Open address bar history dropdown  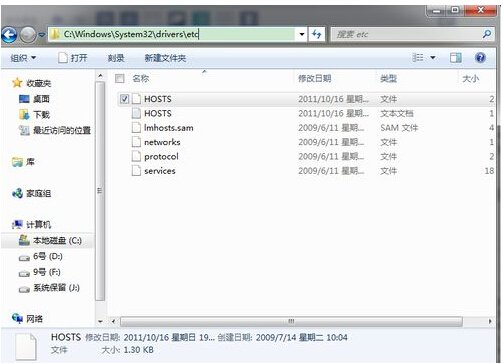(x=302, y=34)
